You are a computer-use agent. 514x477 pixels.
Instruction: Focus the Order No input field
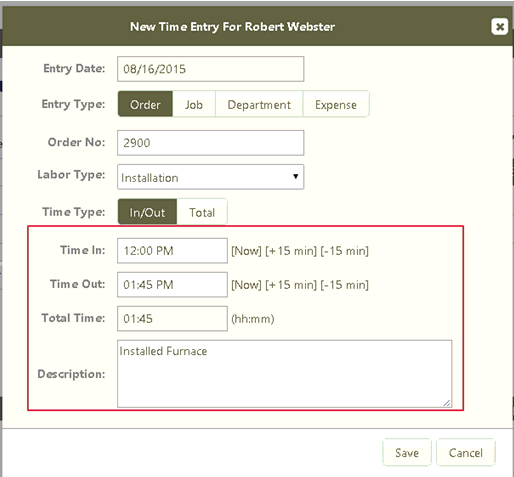[x=210, y=143]
